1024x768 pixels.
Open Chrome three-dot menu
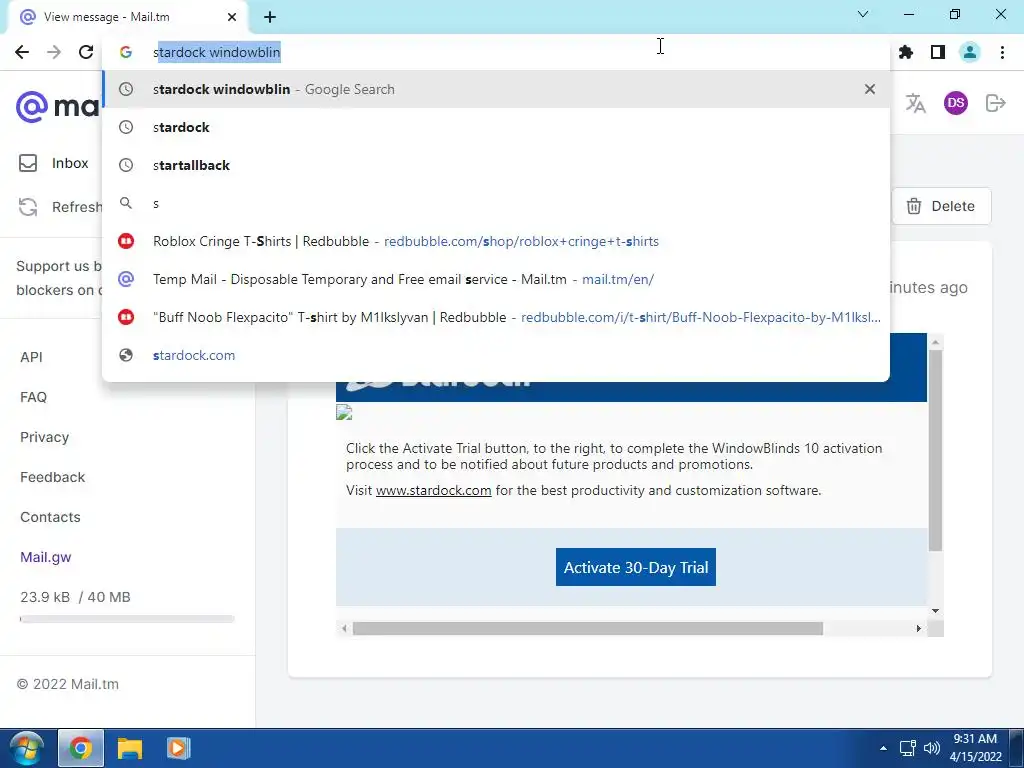point(1002,52)
